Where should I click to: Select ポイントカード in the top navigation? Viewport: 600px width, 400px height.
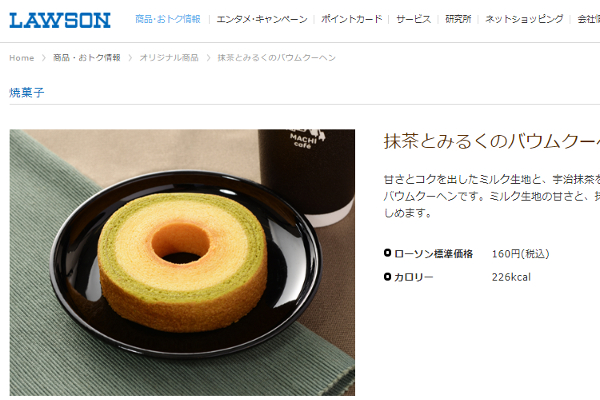point(352,19)
